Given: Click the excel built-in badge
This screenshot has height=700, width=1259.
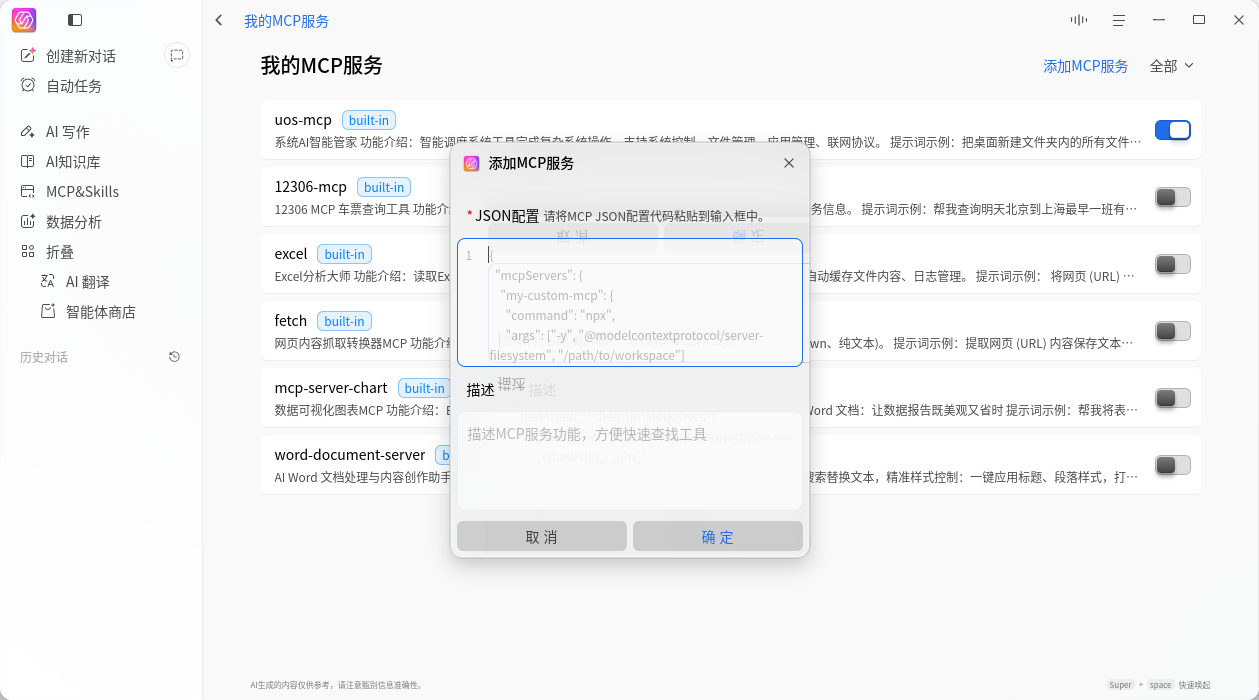Looking at the screenshot, I should pos(345,254).
